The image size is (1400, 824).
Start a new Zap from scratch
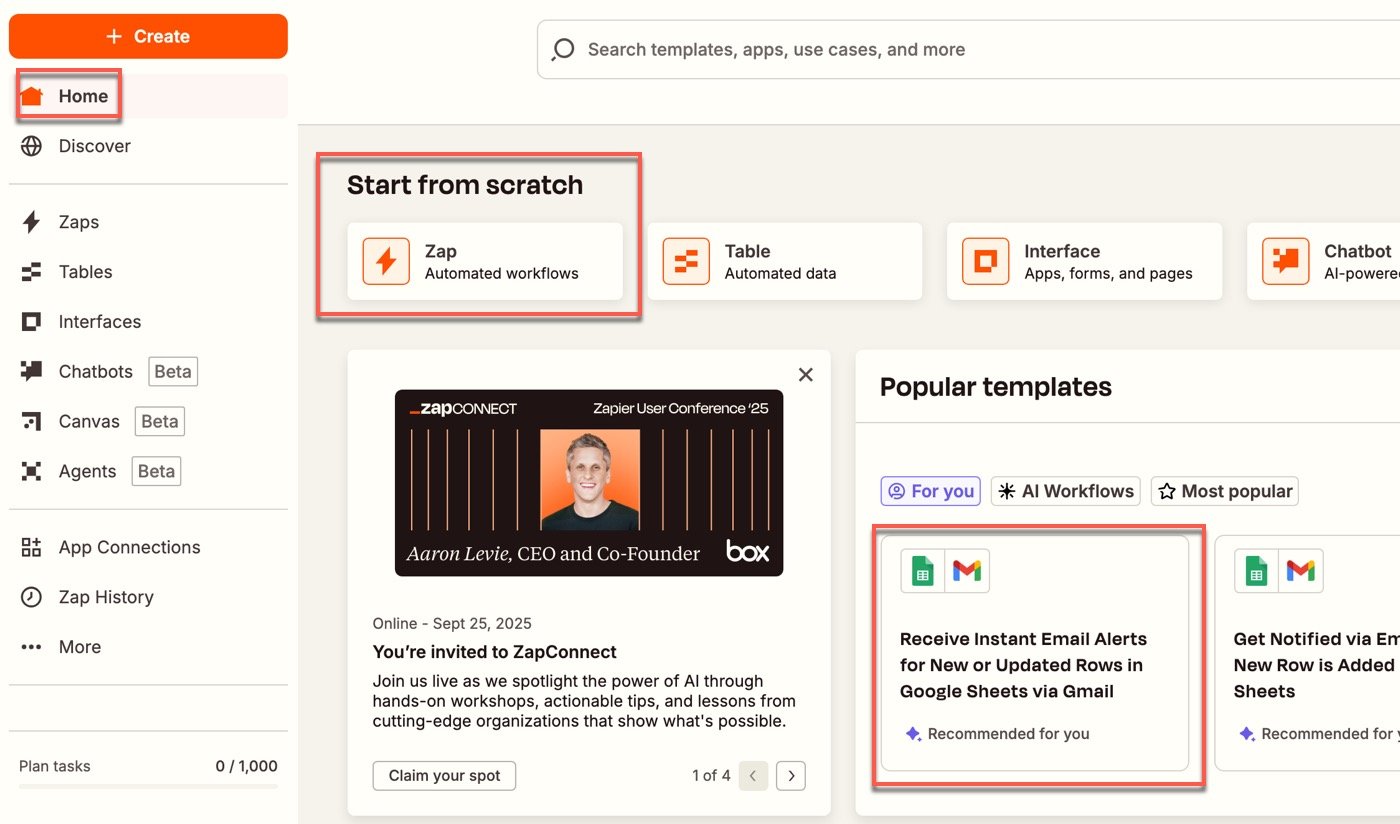point(485,261)
